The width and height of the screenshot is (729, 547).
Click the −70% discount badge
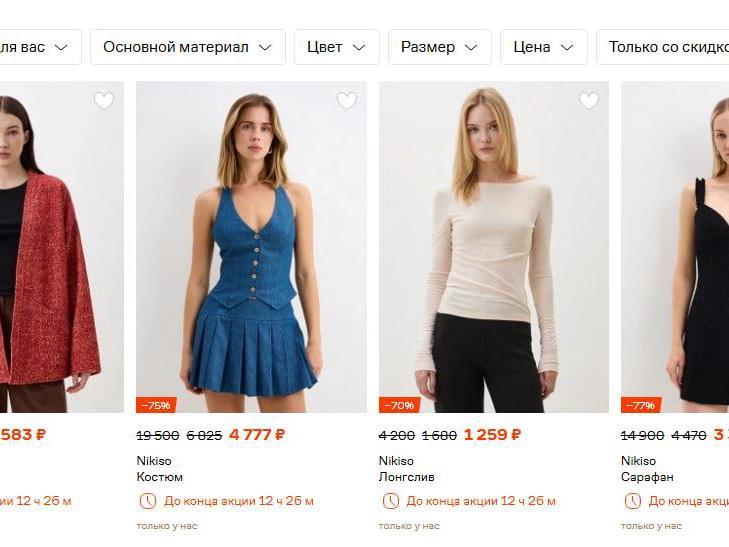[x=398, y=405]
